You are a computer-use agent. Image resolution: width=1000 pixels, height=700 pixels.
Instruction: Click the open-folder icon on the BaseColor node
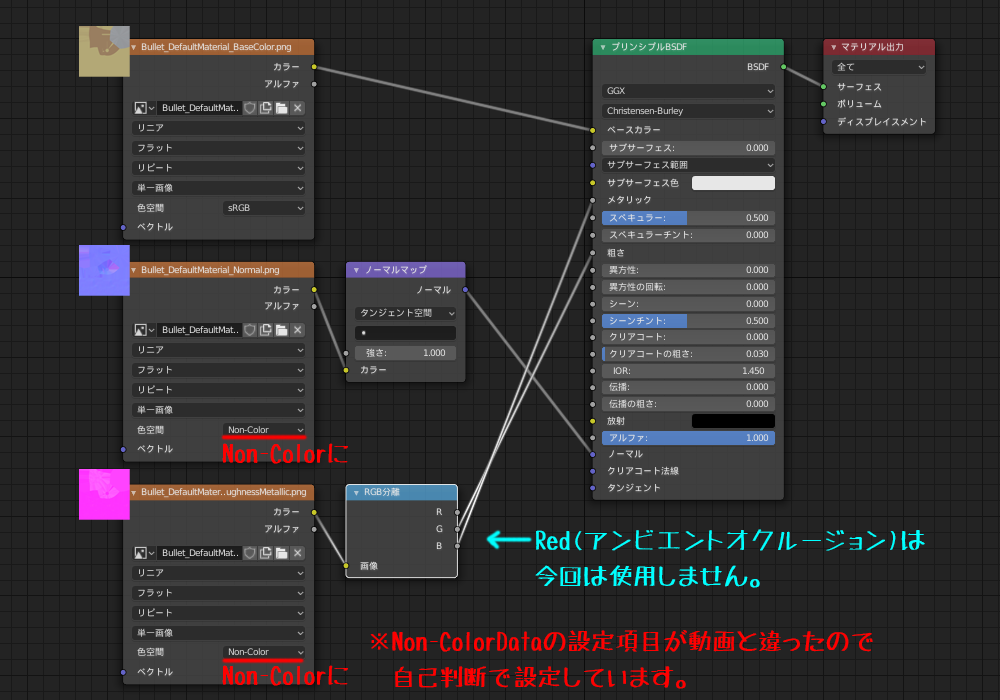(282, 107)
